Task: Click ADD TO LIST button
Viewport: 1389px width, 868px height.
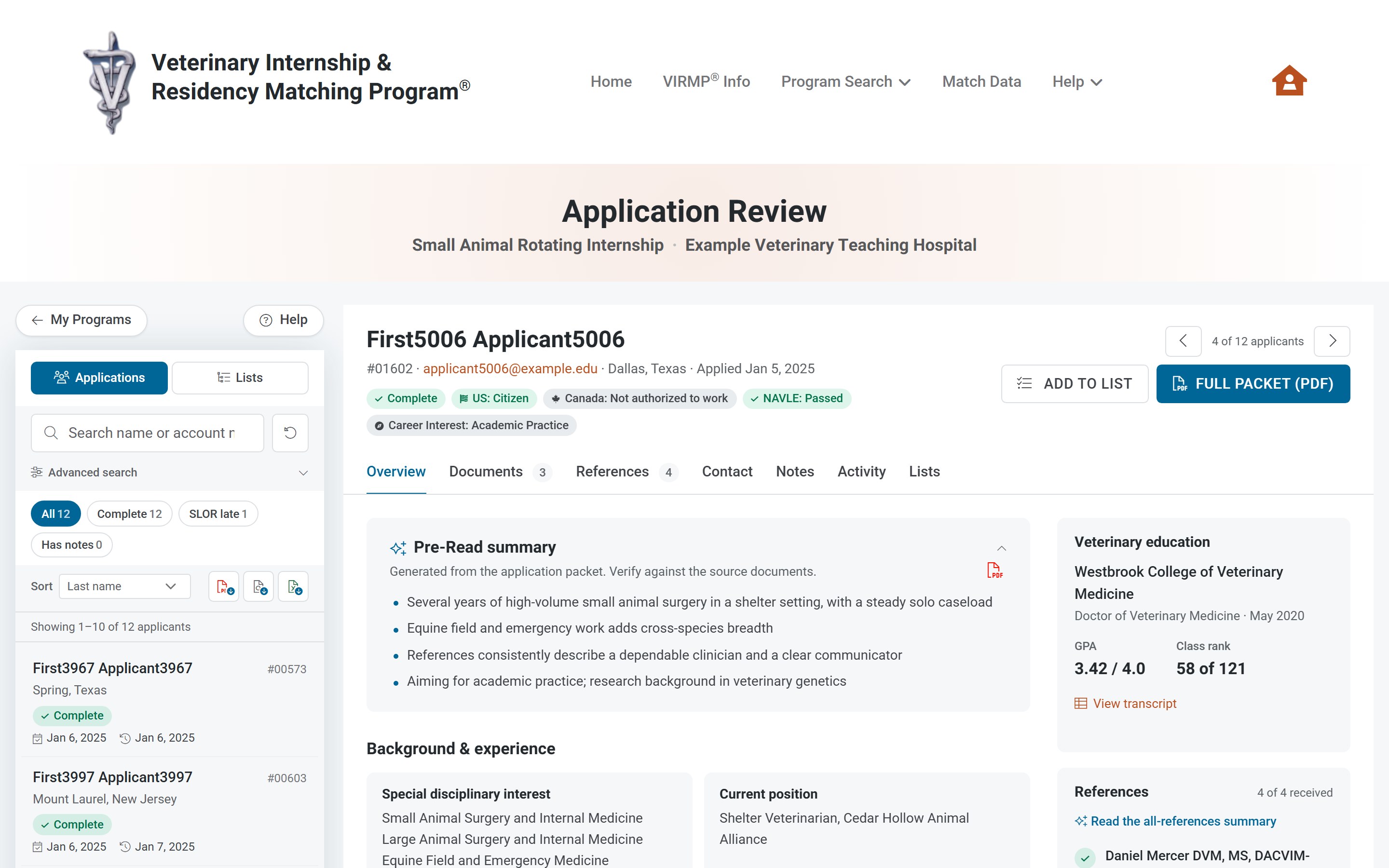Action: (x=1075, y=383)
